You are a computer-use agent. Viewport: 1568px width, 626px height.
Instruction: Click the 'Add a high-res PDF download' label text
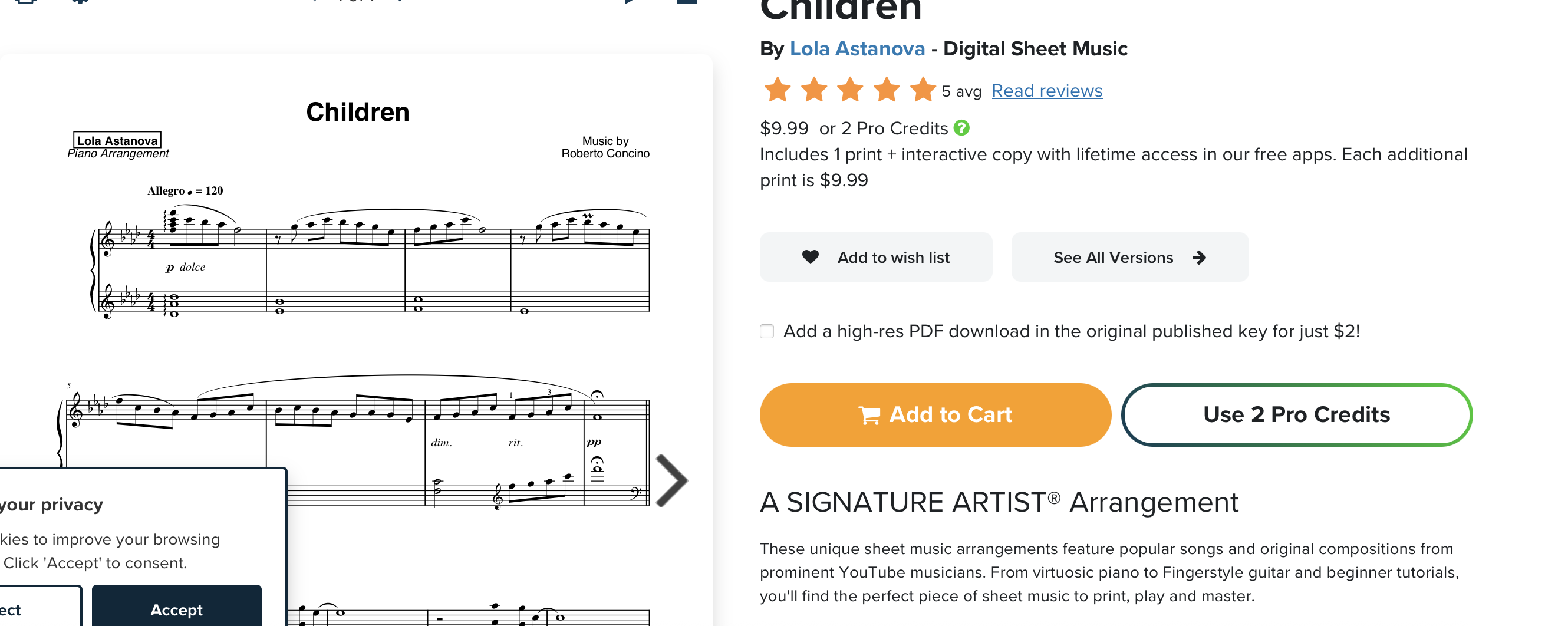(x=1071, y=331)
